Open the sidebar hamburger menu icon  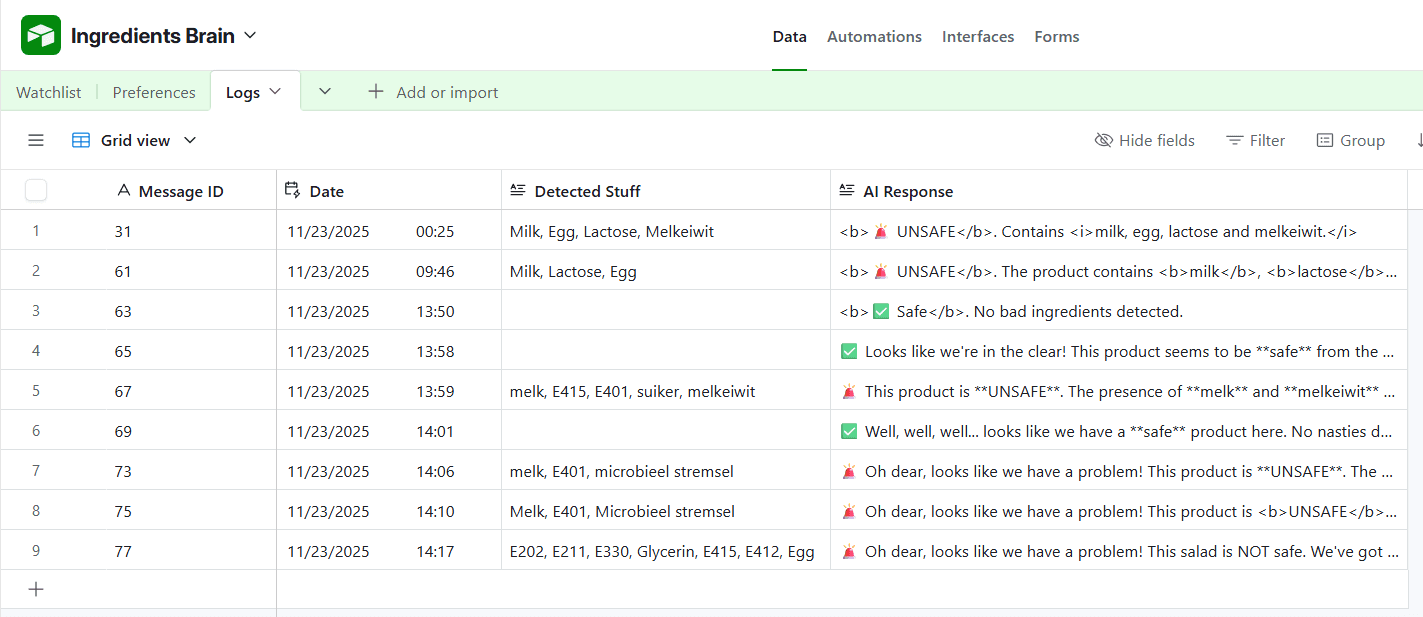pos(36,141)
